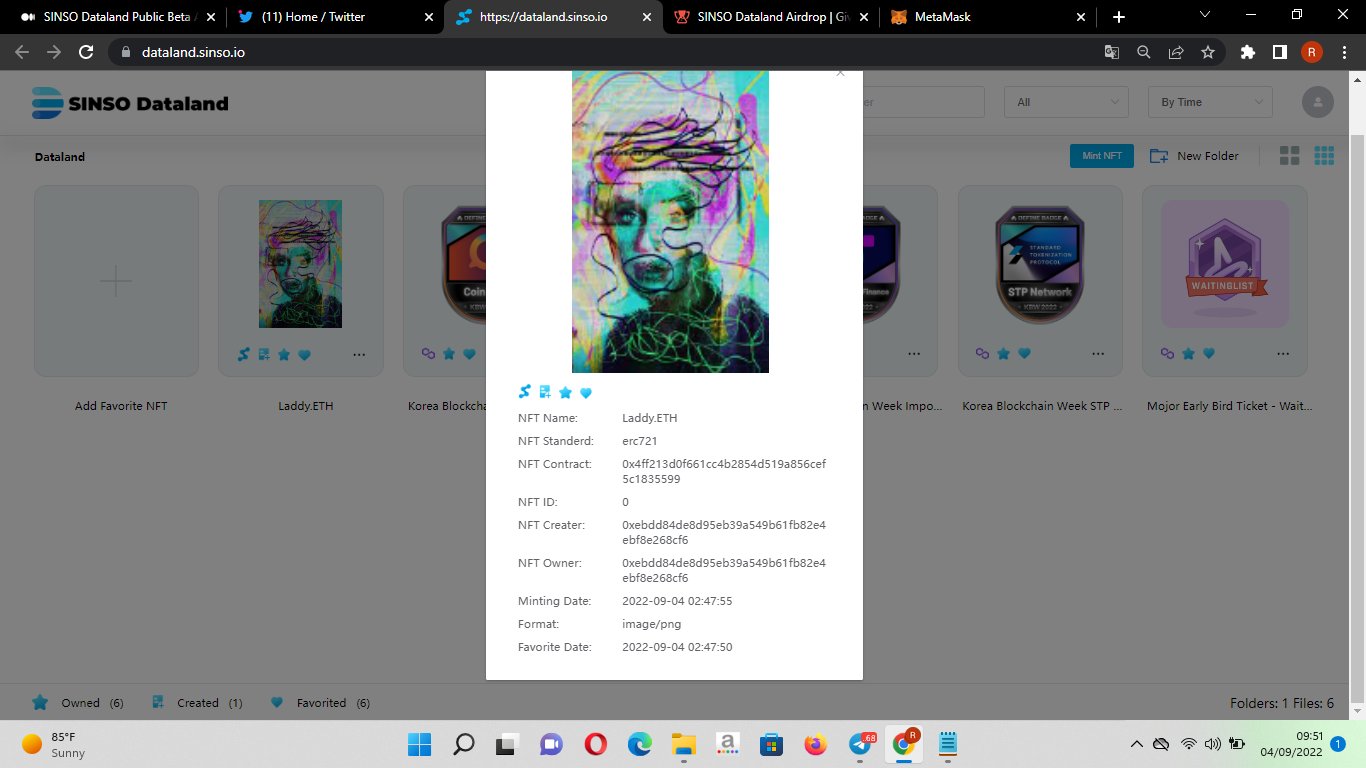Toggle heart icon on the Coin badge card
This screenshot has width=1366, height=768.
pos(469,354)
